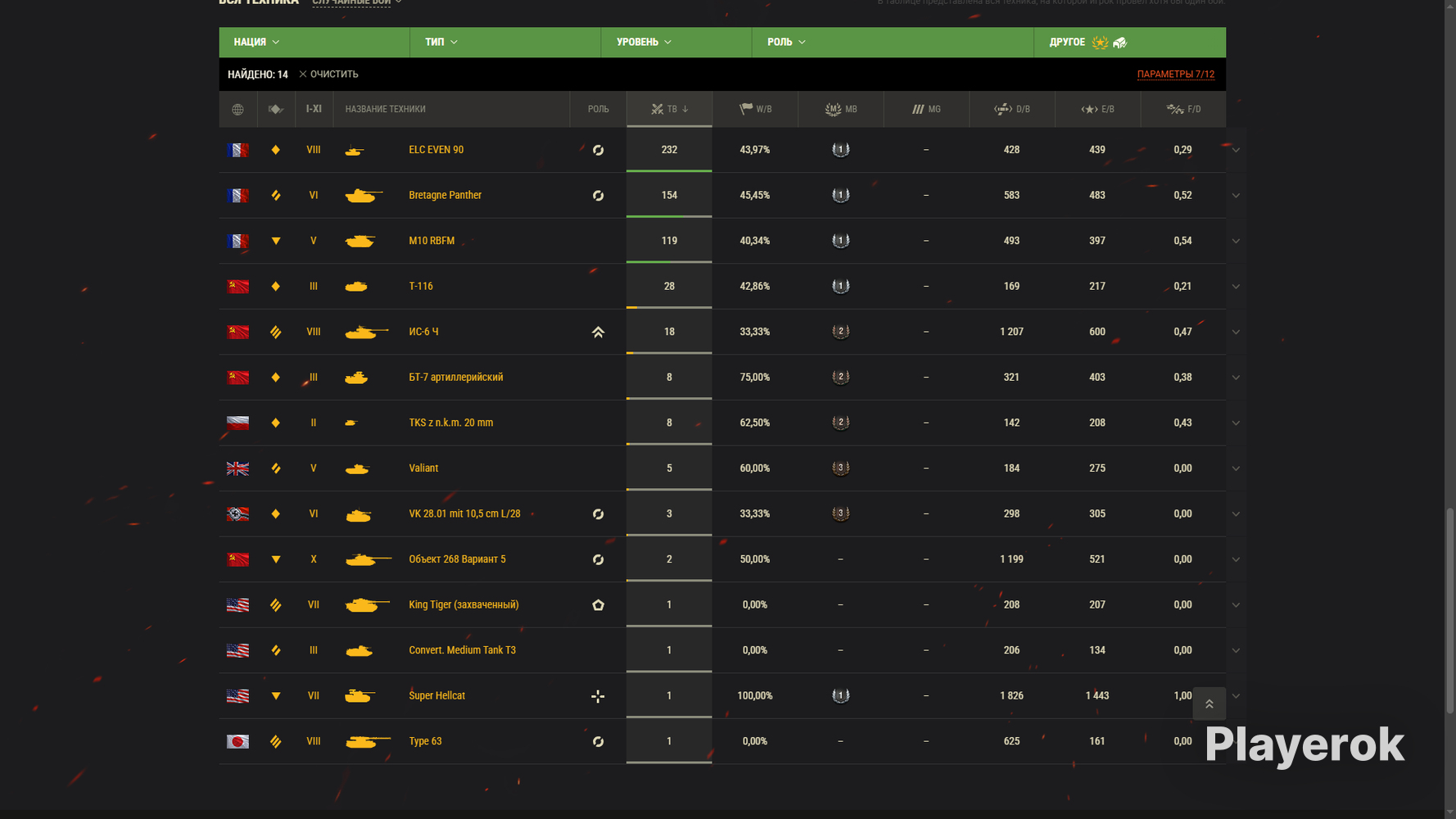Screen dimensions: 1456x819
Task: Open the Параметры 7/12 link
Action: click(x=1176, y=75)
